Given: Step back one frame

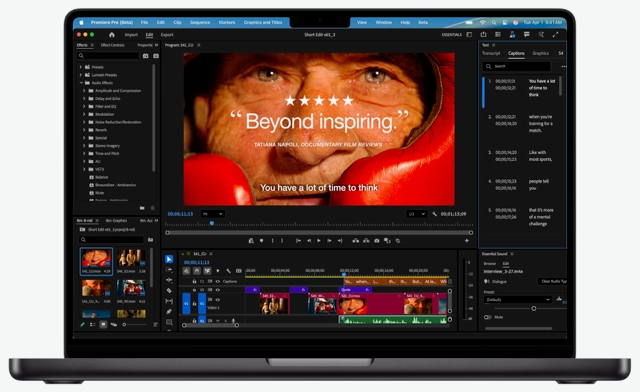Looking at the screenshot, I should (309, 241).
